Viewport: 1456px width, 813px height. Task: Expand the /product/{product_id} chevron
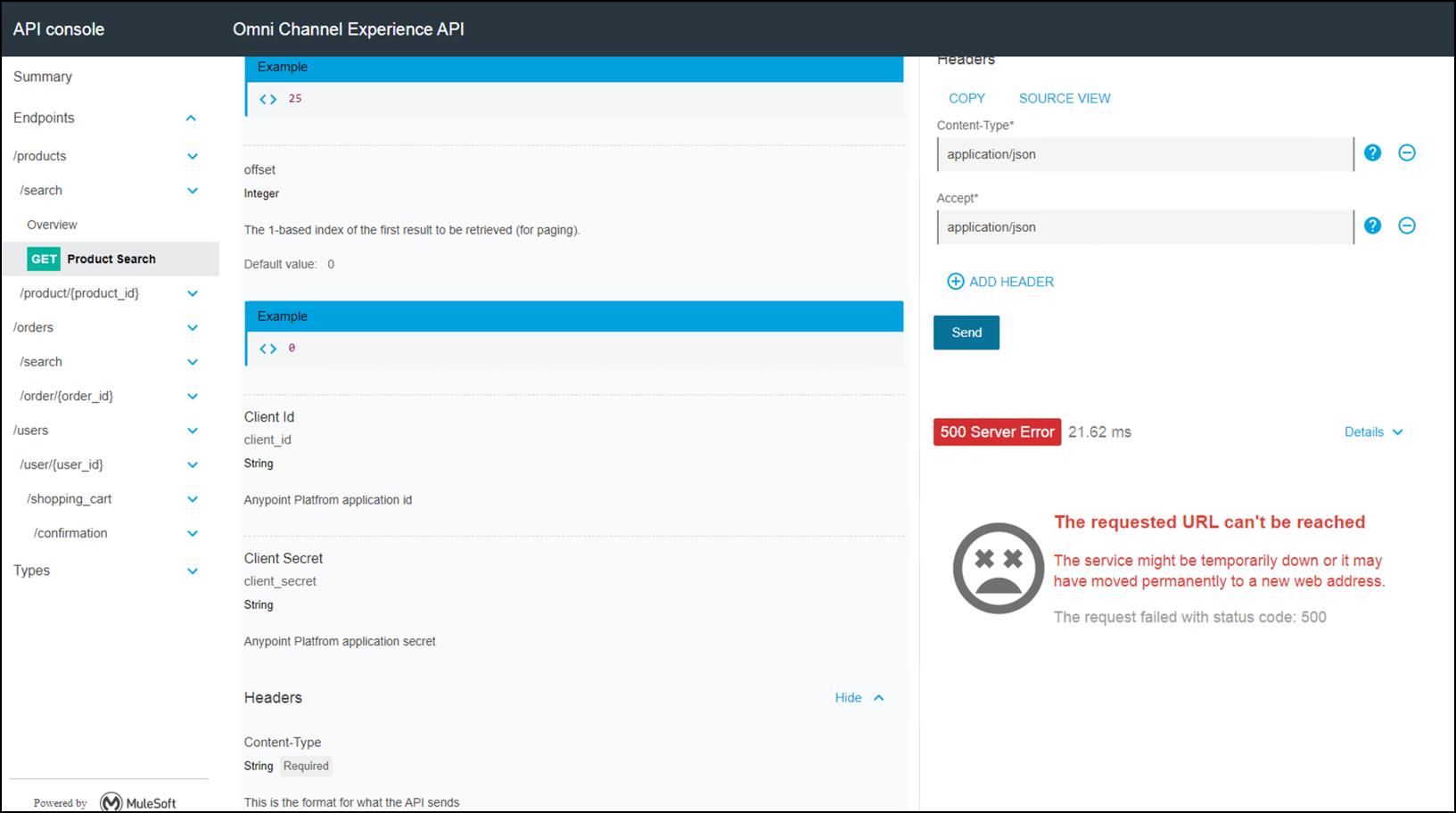(193, 293)
